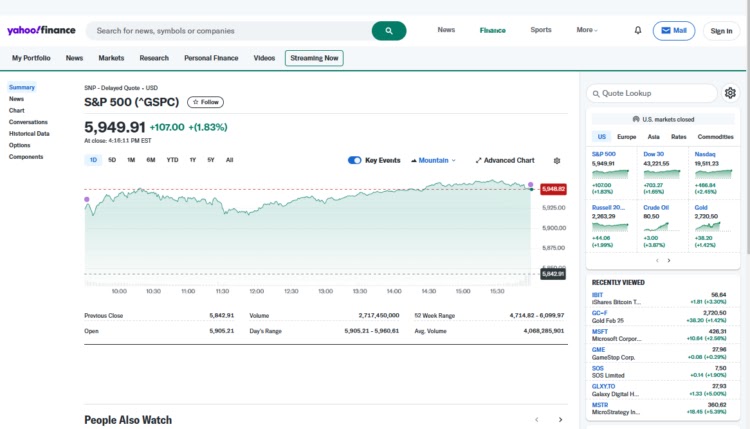The height and width of the screenshot is (429, 750).
Task: Open Markets in navigation bar
Action: coord(111,58)
